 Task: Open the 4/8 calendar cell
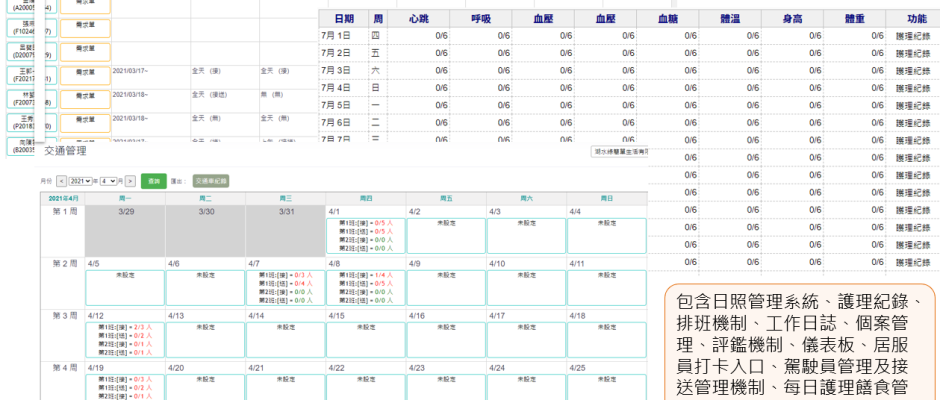[x=365, y=286]
